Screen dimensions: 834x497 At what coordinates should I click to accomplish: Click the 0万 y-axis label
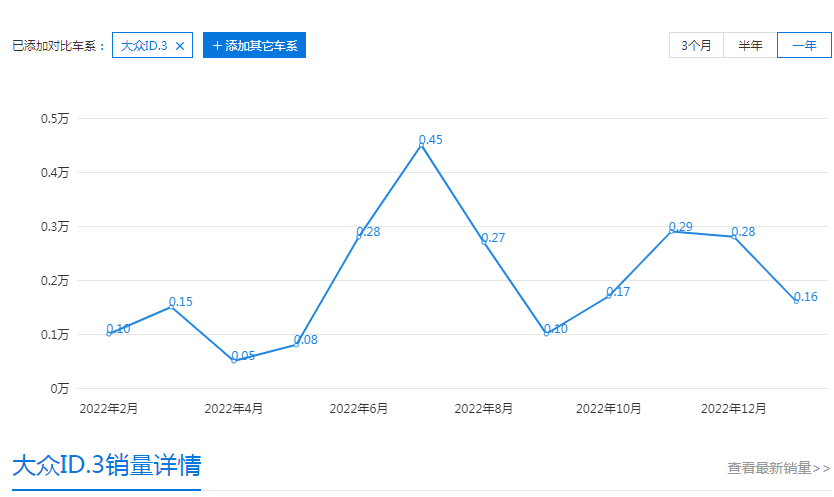pos(60,389)
